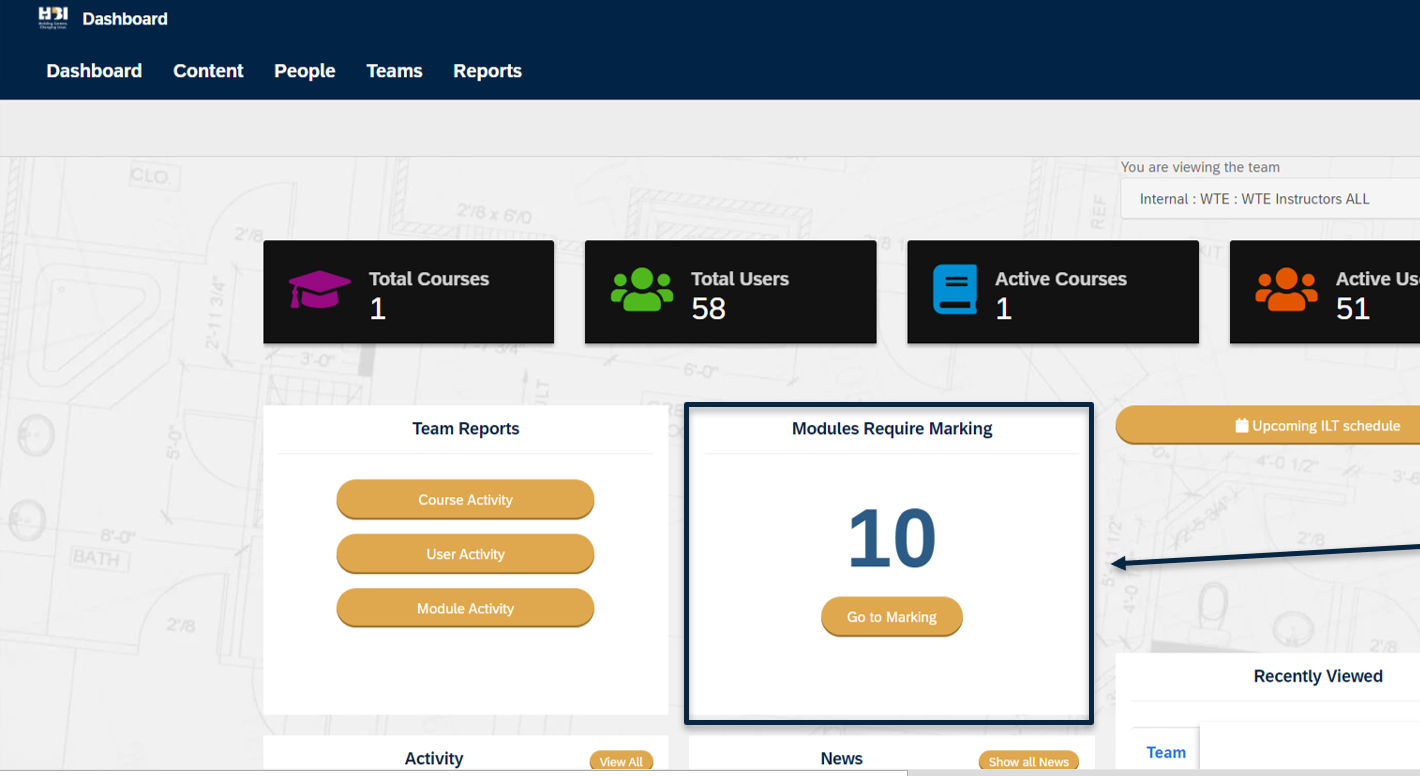Open the Dashboard navigation menu item
The width and height of the screenshot is (1420, 776).
coord(94,71)
